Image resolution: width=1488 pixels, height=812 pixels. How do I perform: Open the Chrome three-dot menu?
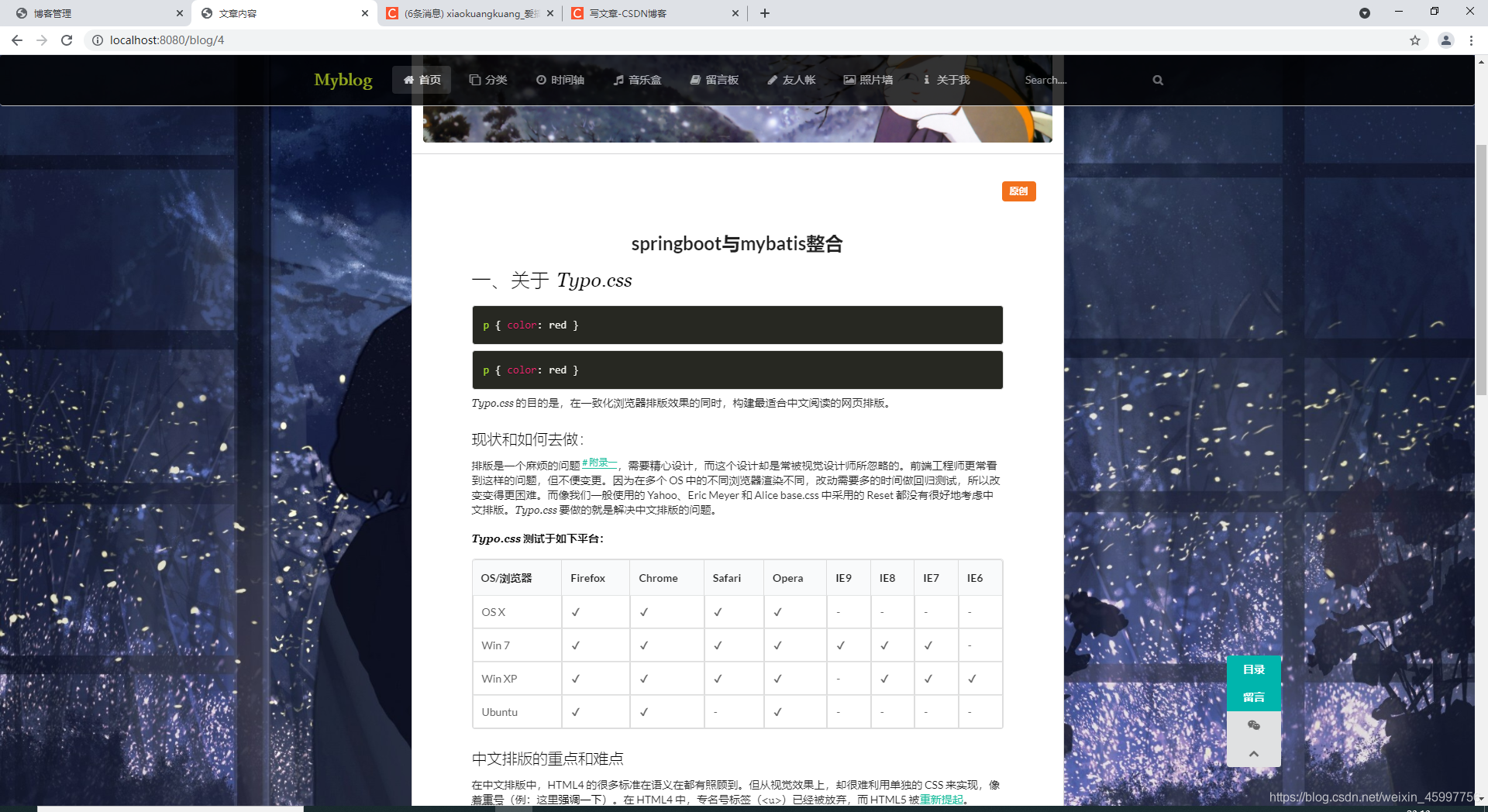pos(1471,40)
